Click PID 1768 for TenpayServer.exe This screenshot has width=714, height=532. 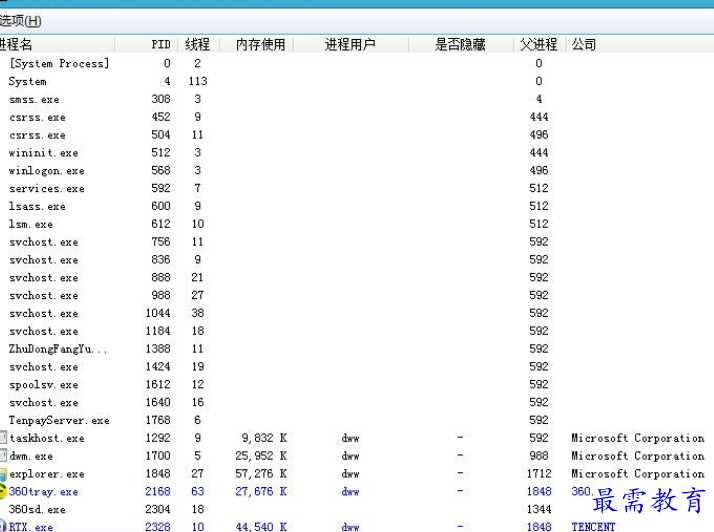tap(158, 420)
